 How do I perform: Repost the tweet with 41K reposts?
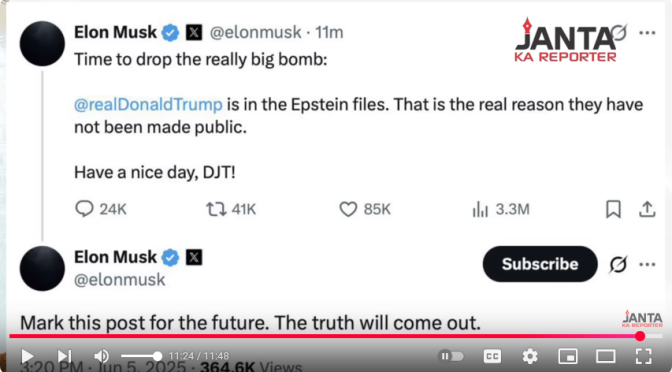231,209
